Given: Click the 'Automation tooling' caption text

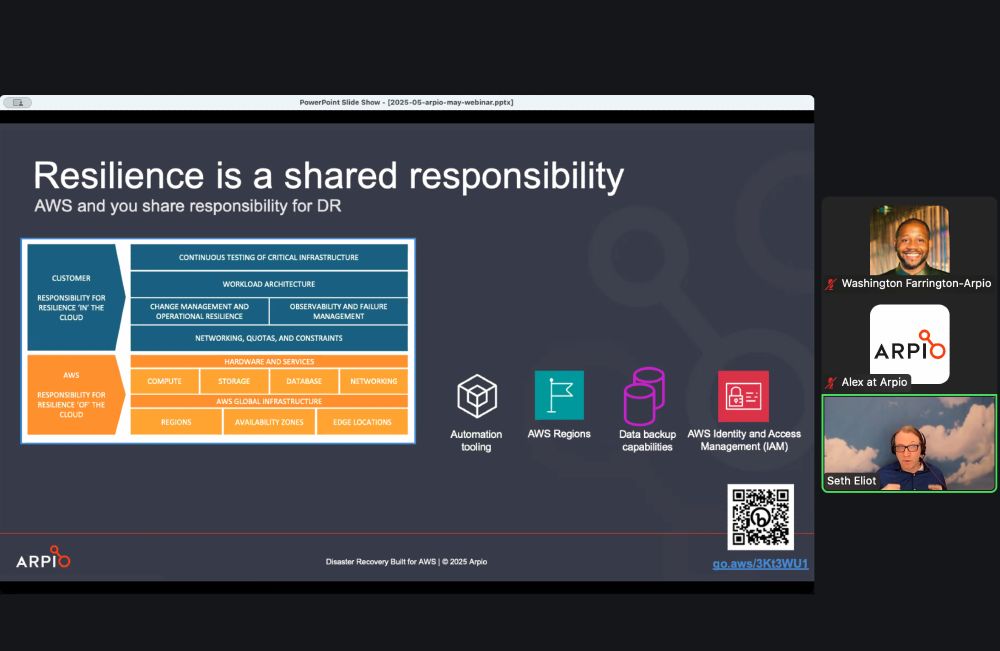Looking at the screenshot, I should [x=476, y=441].
